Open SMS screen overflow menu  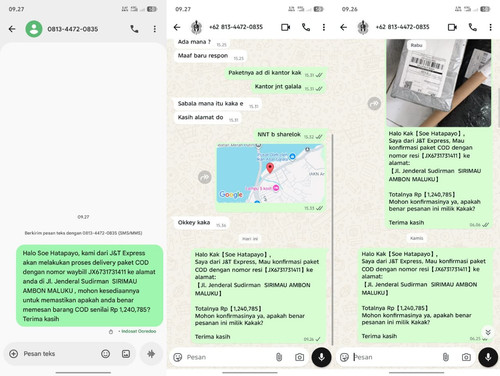[x=155, y=29]
